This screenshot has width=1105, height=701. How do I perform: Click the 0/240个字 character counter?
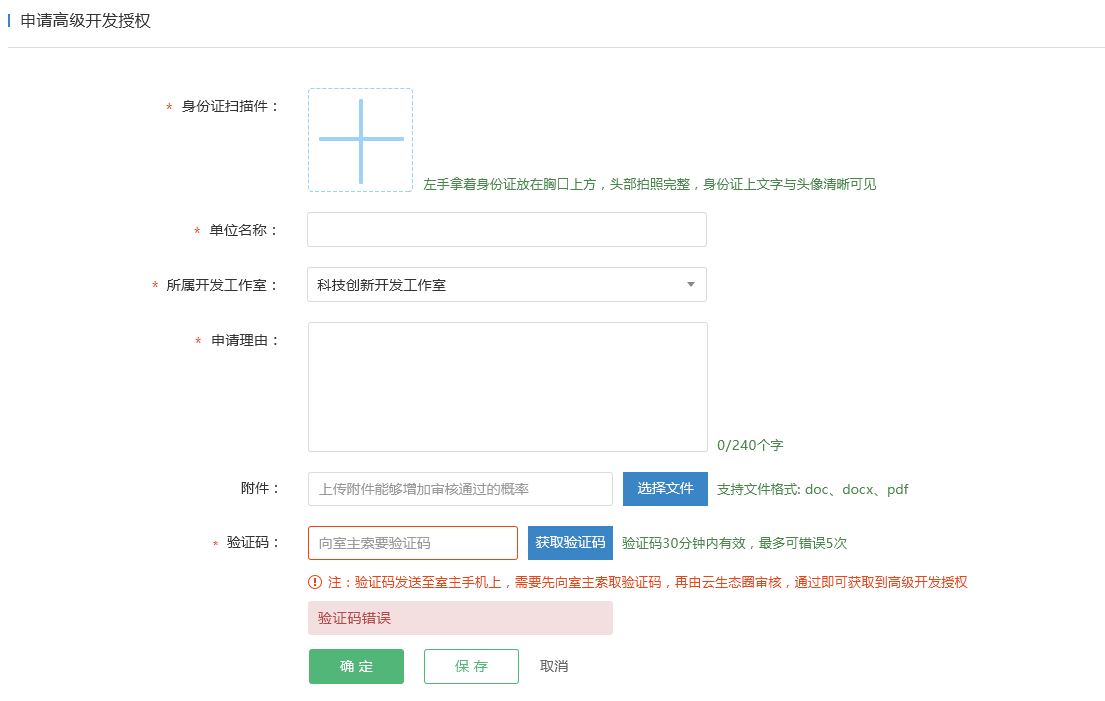pyautogui.click(x=750, y=445)
